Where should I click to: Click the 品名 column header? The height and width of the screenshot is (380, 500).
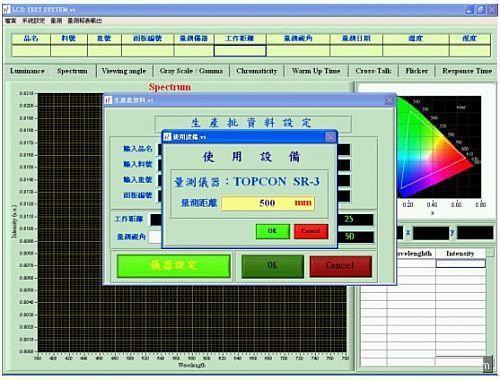pyautogui.click(x=31, y=39)
